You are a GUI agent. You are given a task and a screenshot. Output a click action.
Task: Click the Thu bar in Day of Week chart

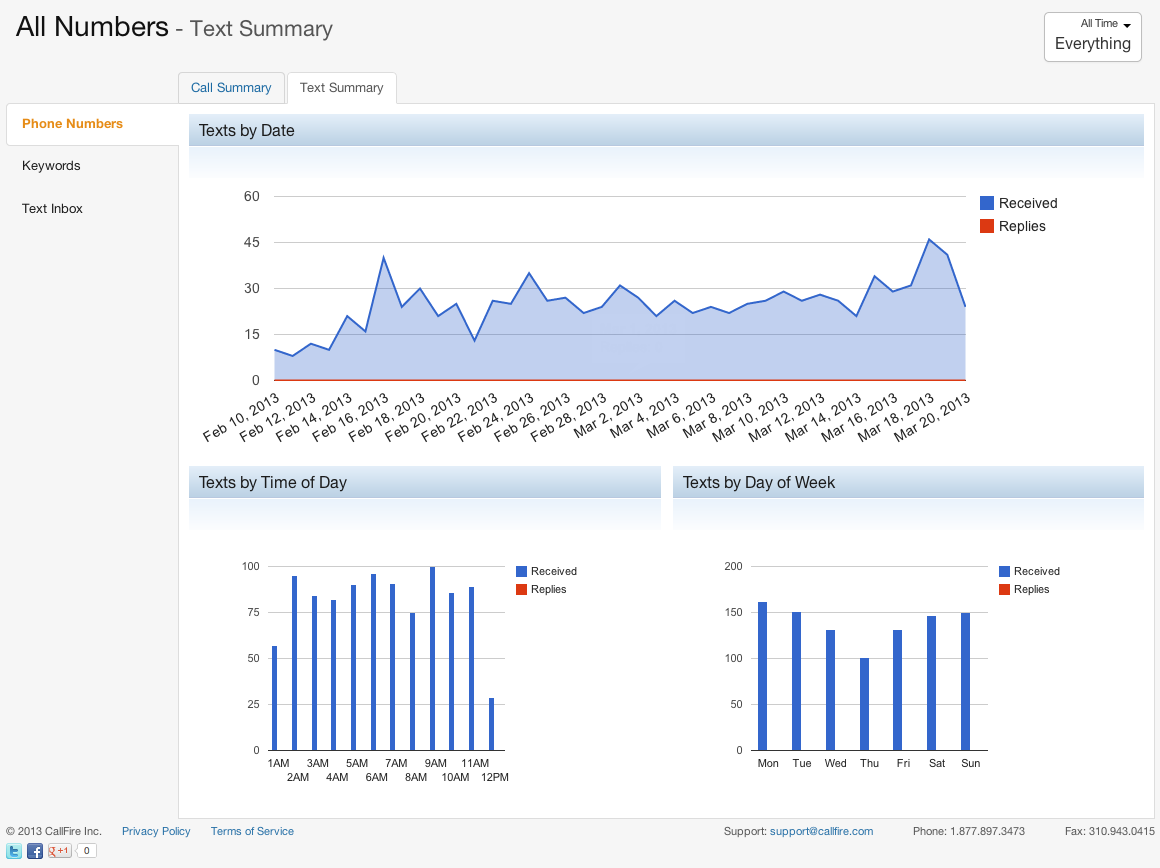[x=864, y=704]
